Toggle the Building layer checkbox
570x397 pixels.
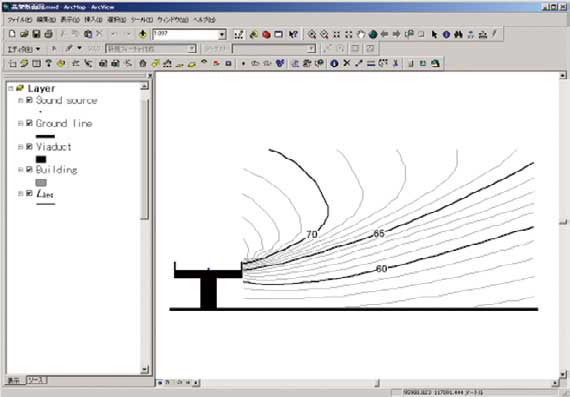(29, 169)
